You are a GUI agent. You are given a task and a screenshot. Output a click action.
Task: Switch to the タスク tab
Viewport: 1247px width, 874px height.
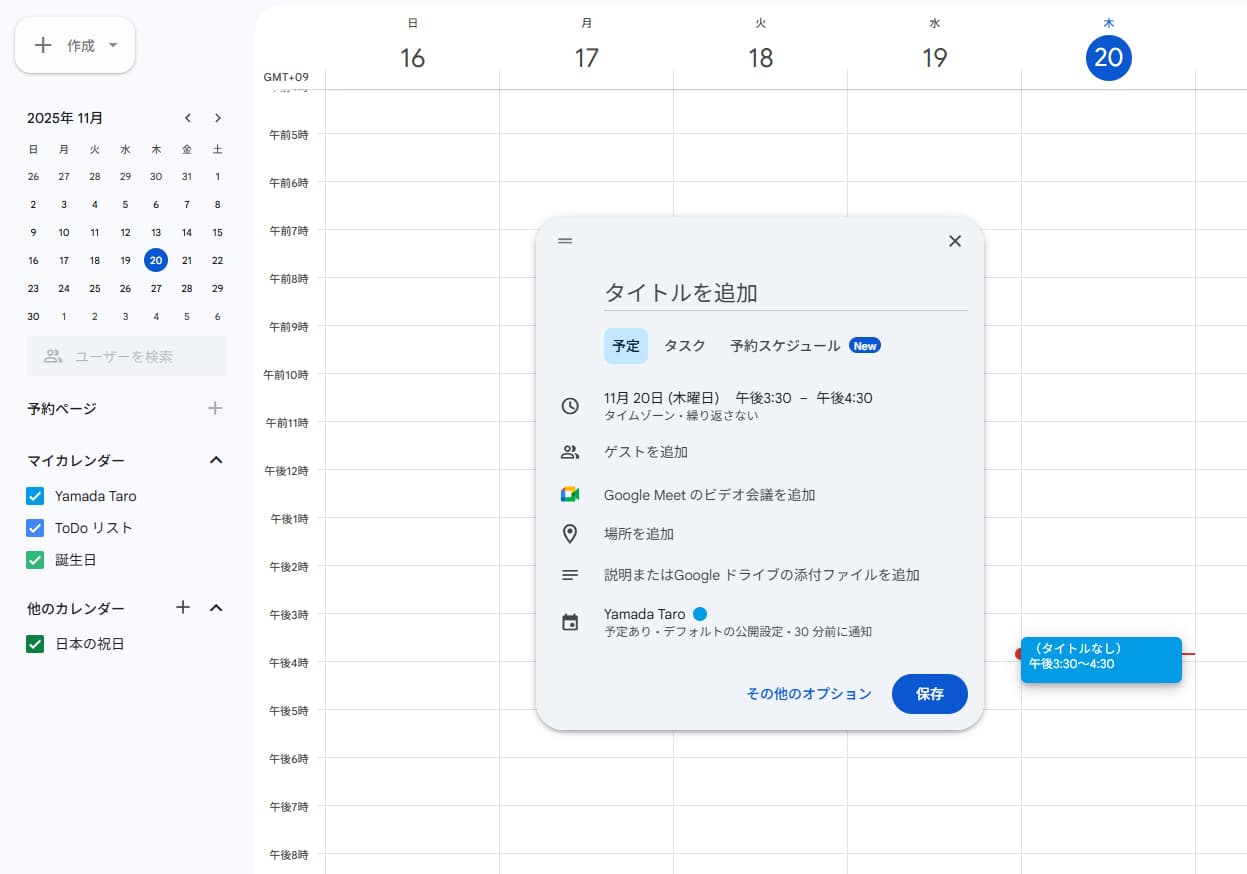coord(684,346)
